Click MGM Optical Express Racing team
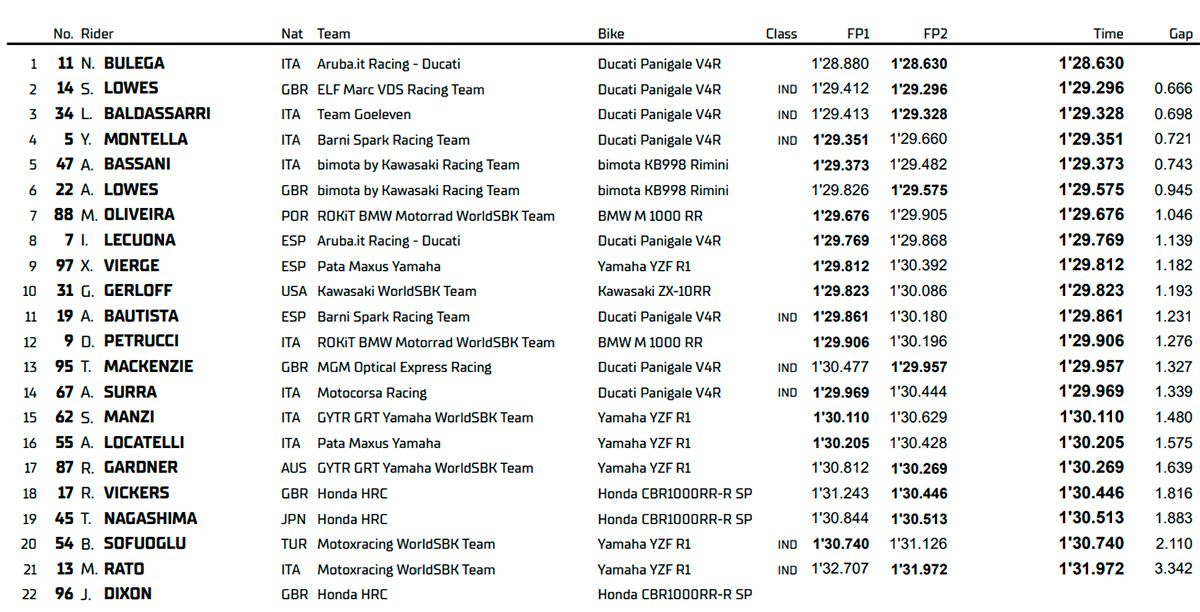This screenshot has width=1200, height=612. (x=404, y=367)
